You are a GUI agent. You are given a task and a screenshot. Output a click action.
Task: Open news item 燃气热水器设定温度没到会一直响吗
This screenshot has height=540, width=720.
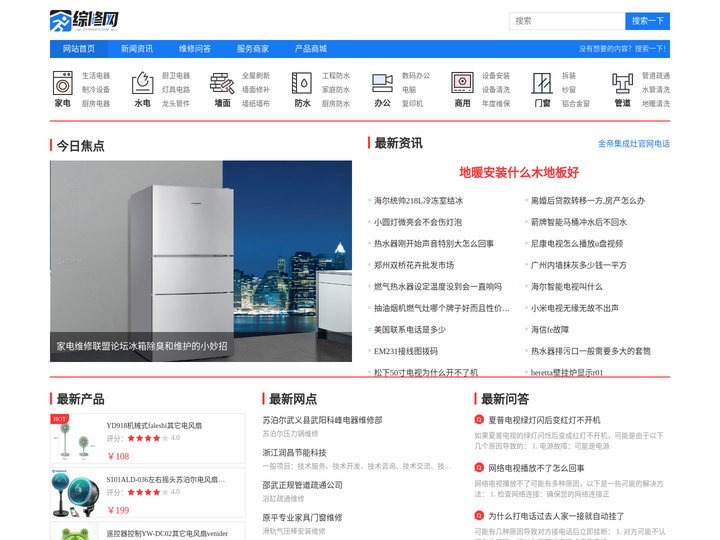(438, 287)
